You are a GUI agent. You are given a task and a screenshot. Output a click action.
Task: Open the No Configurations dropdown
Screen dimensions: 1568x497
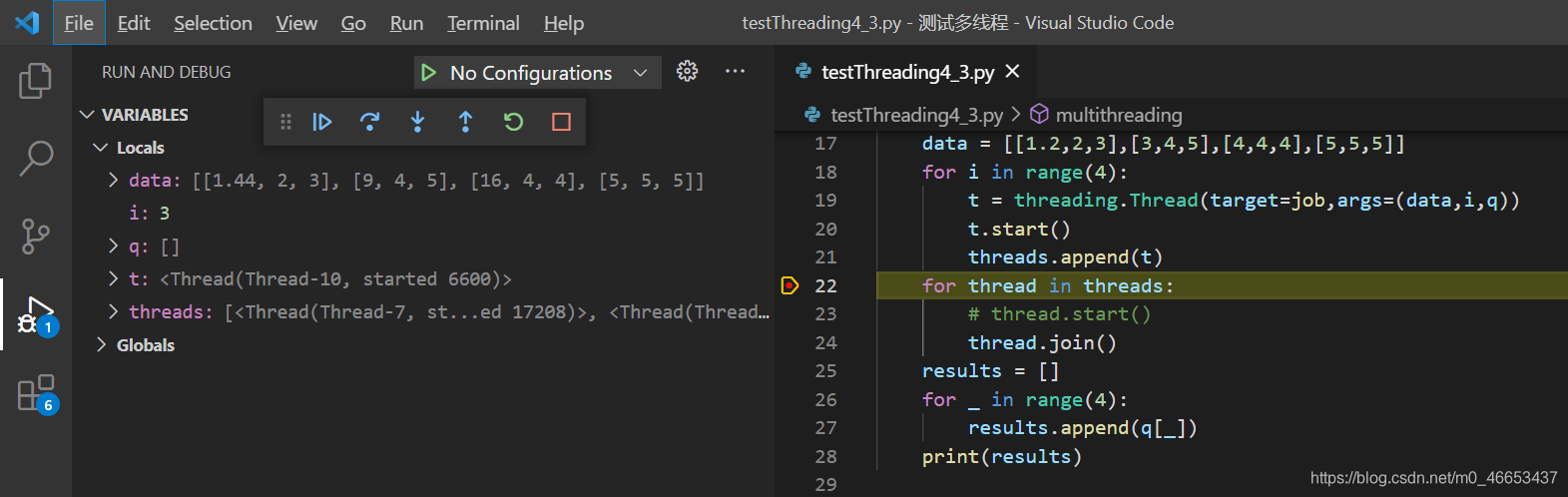[x=538, y=73]
